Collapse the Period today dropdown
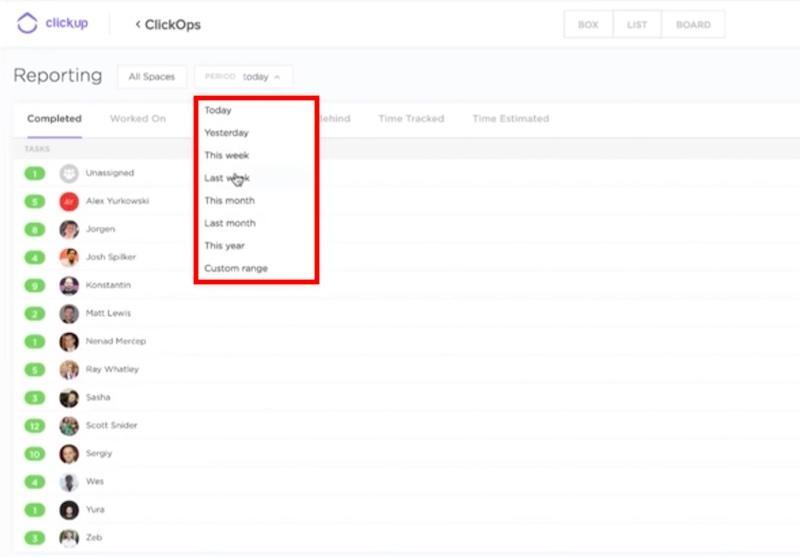This screenshot has width=800, height=557. pos(243,77)
